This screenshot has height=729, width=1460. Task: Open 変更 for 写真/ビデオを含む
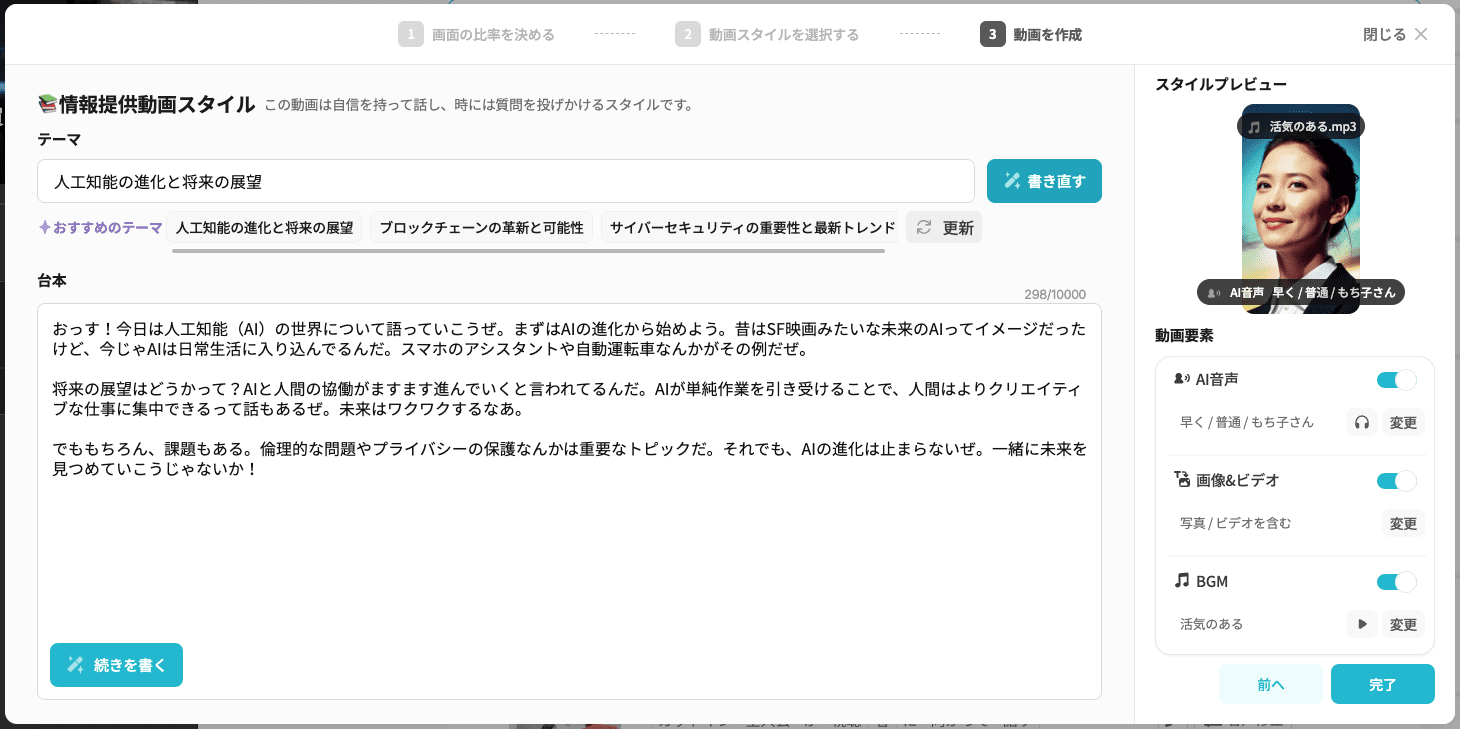[x=1403, y=524]
